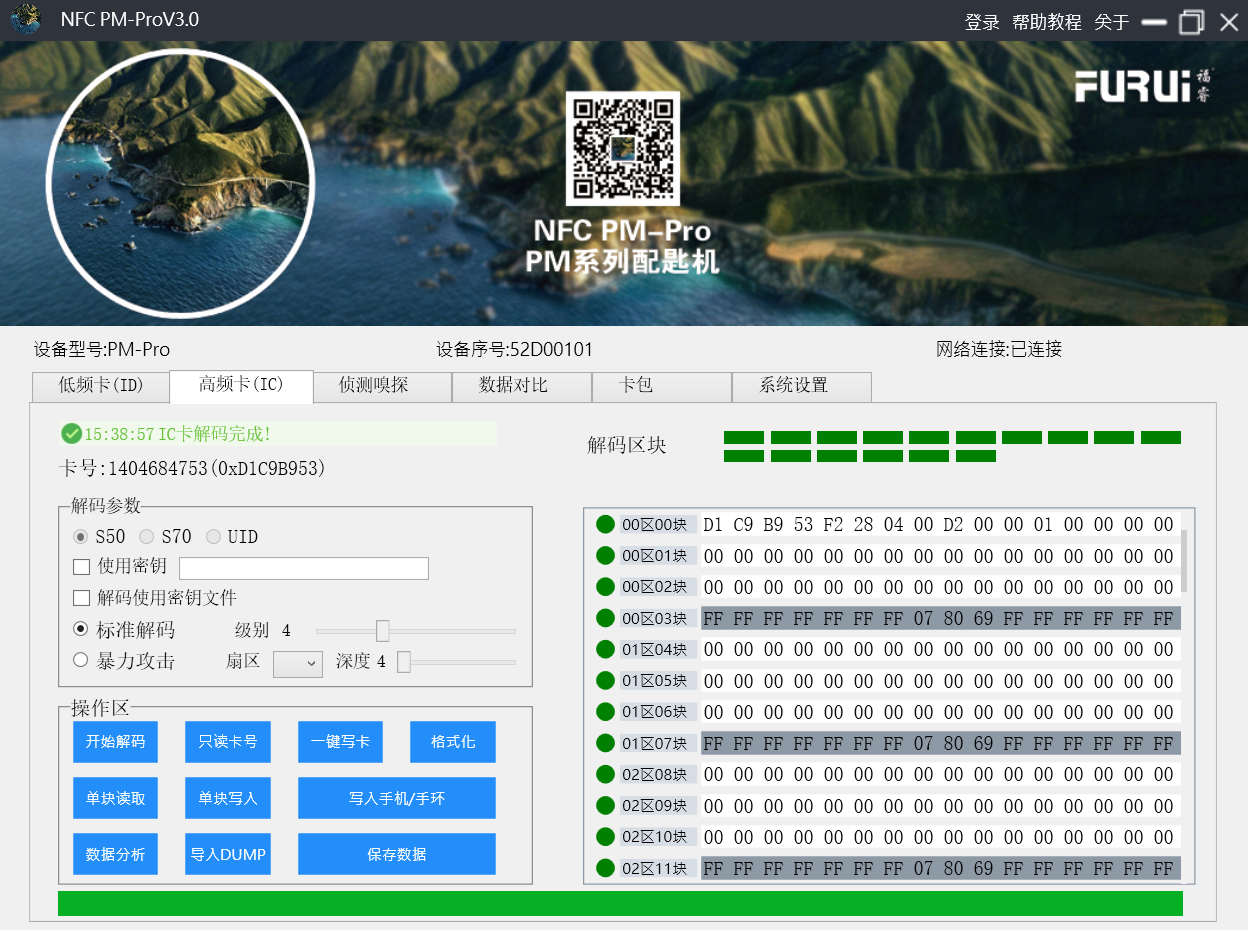Click the 单块写入 button
This screenshot has width=1248, height=930.
pyautogui.click(x=228, y=798)
